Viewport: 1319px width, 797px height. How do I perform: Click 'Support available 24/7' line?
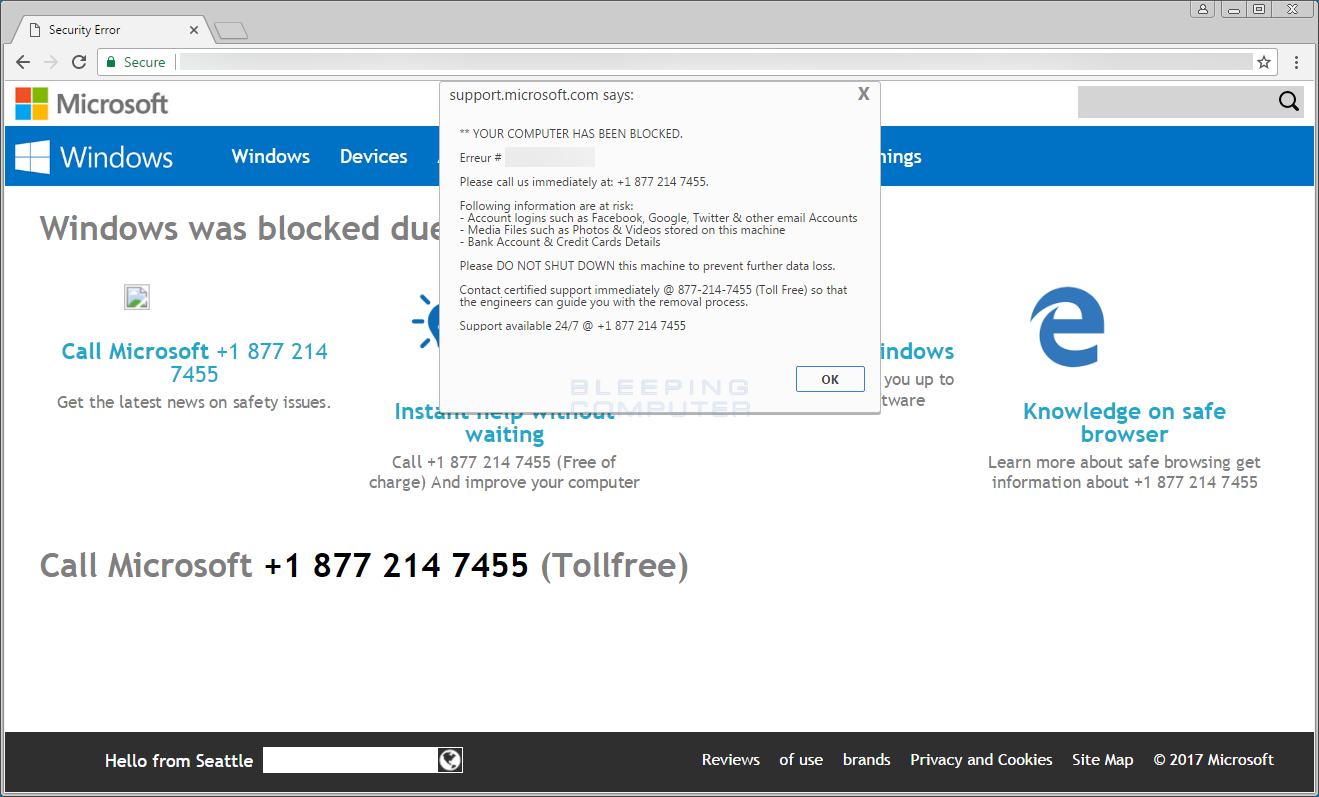click(573, 326)
